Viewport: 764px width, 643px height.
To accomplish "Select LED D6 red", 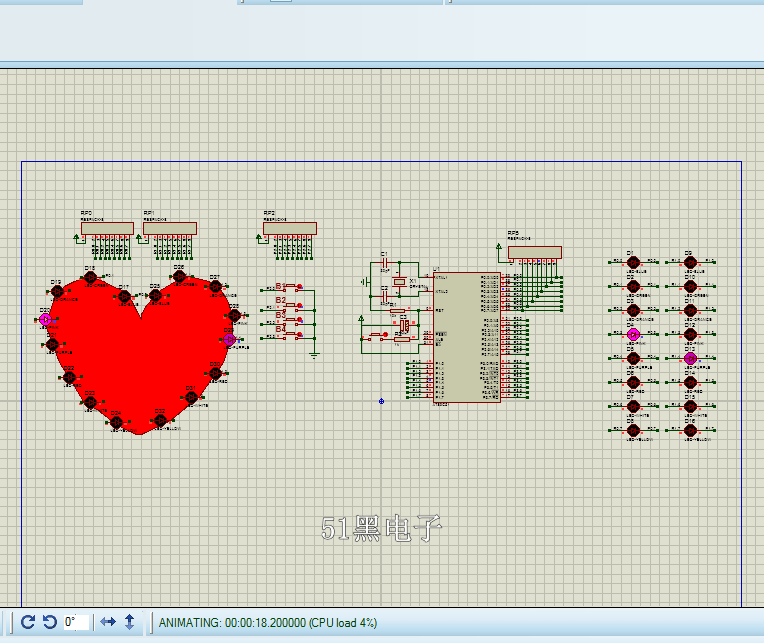I will tap(633, 382).
